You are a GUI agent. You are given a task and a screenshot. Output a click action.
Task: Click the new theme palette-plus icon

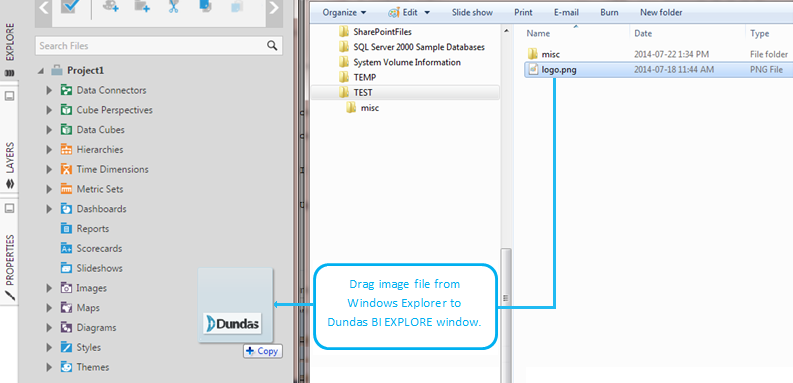110,7
